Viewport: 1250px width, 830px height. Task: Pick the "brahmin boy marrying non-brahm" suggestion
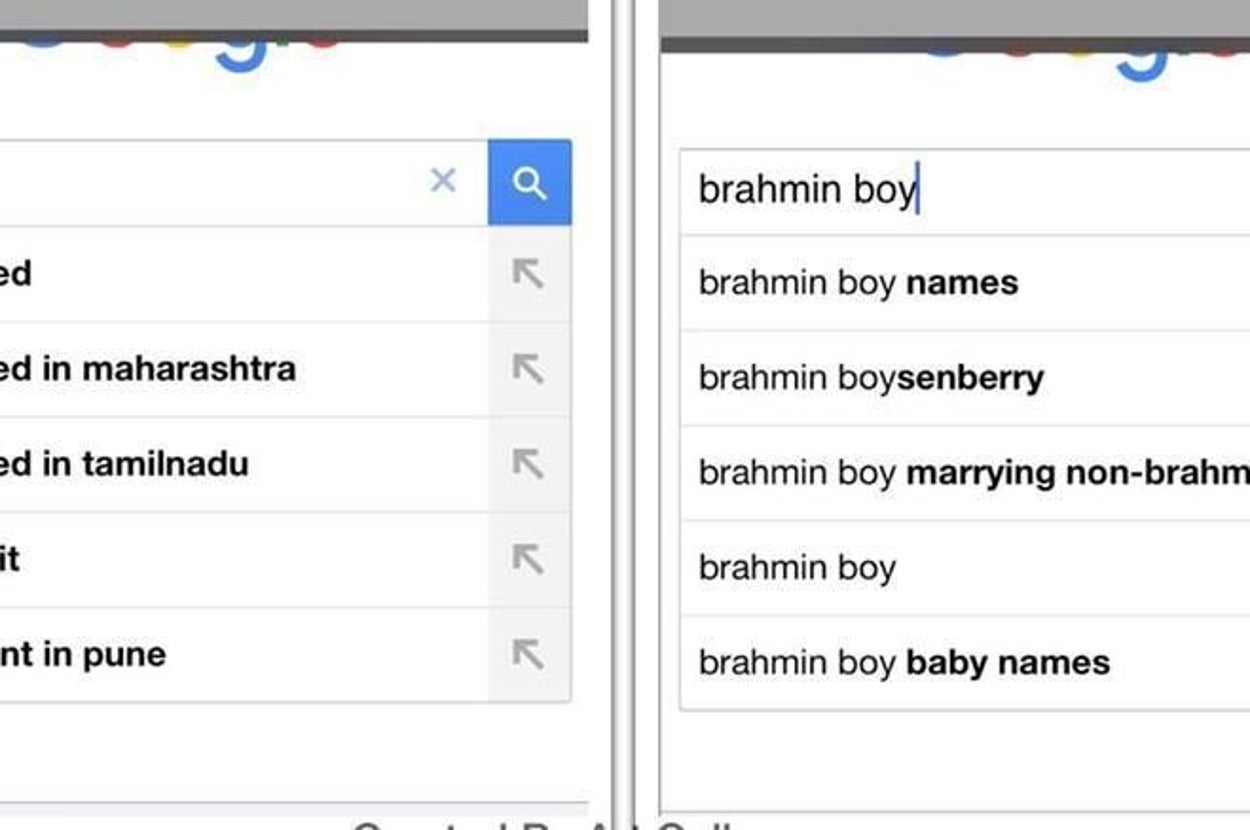coord(972,473)
